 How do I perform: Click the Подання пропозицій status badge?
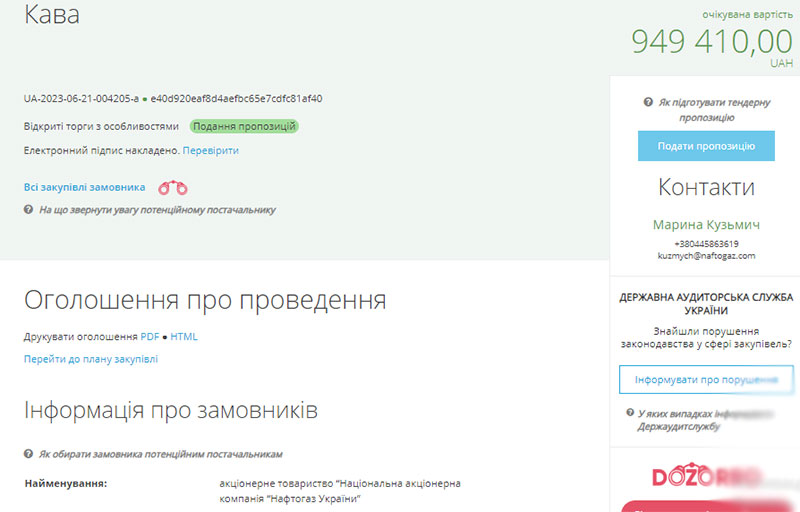tap(244, 127)
